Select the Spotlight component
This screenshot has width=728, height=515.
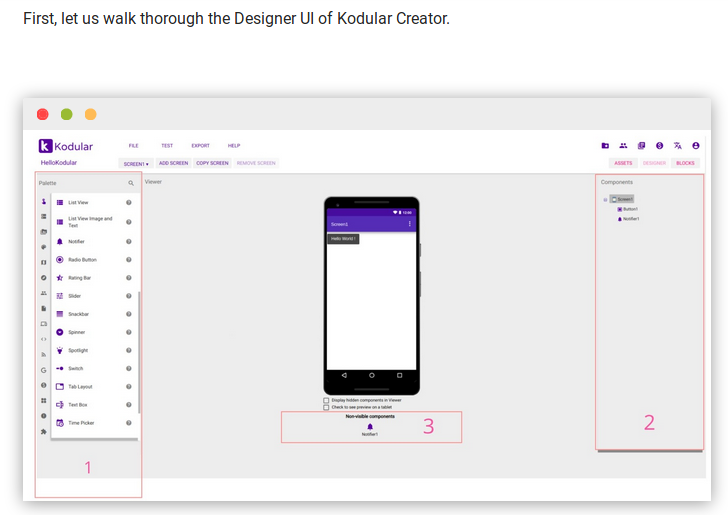coord(94,350)
